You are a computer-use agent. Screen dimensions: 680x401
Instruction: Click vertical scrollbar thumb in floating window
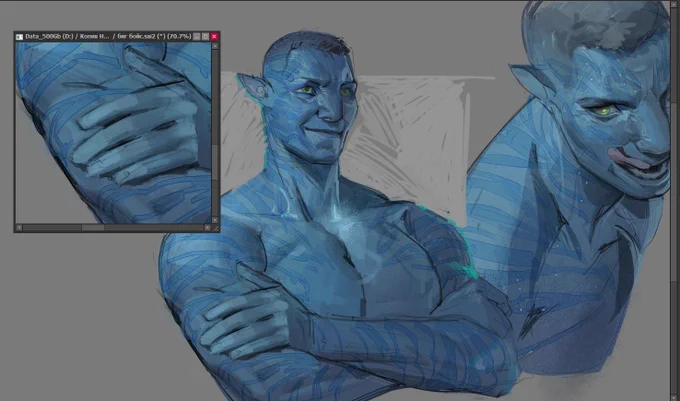tap(215, 162)
